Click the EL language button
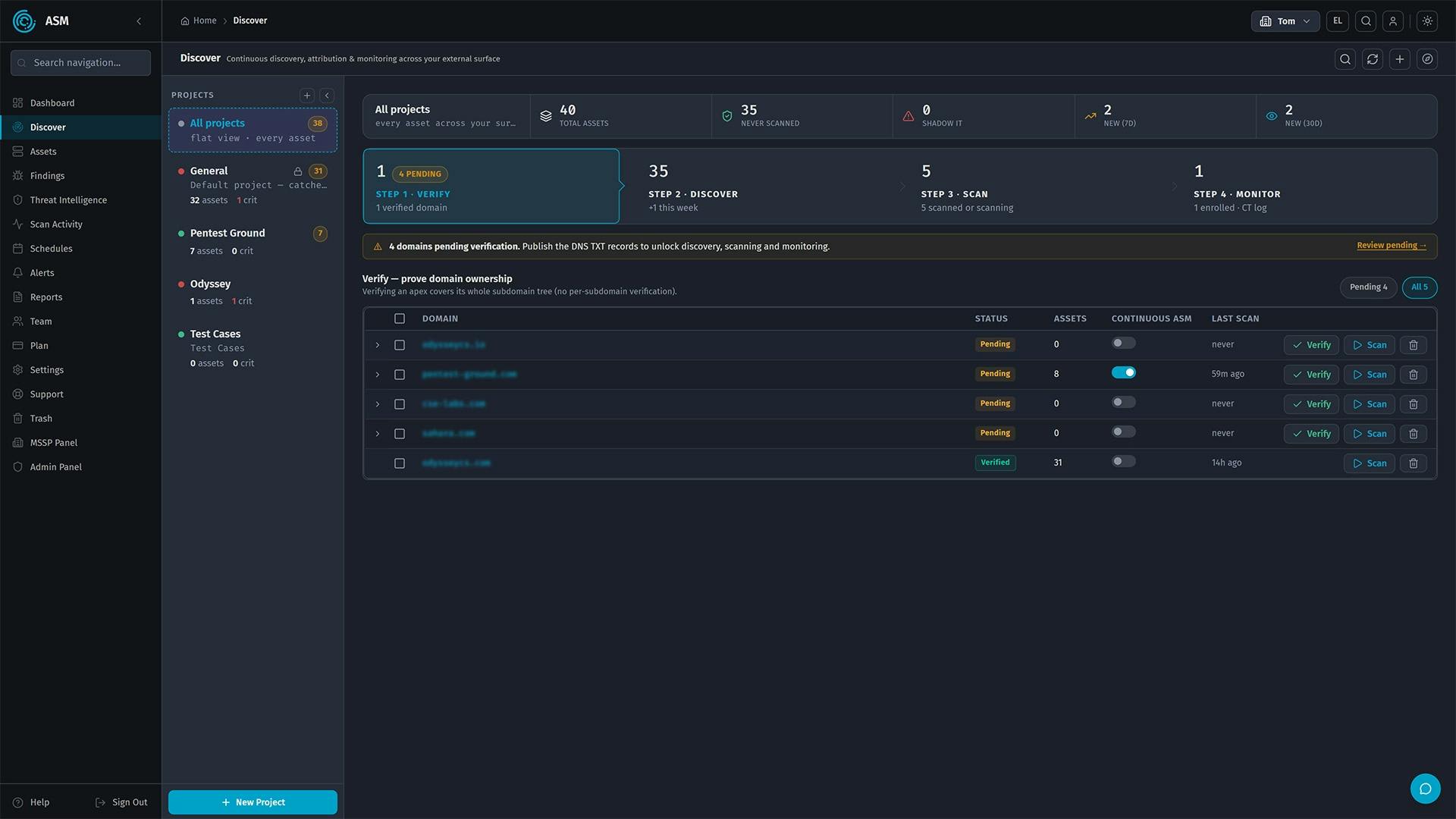1456x819 pixels. [1338, 21]
